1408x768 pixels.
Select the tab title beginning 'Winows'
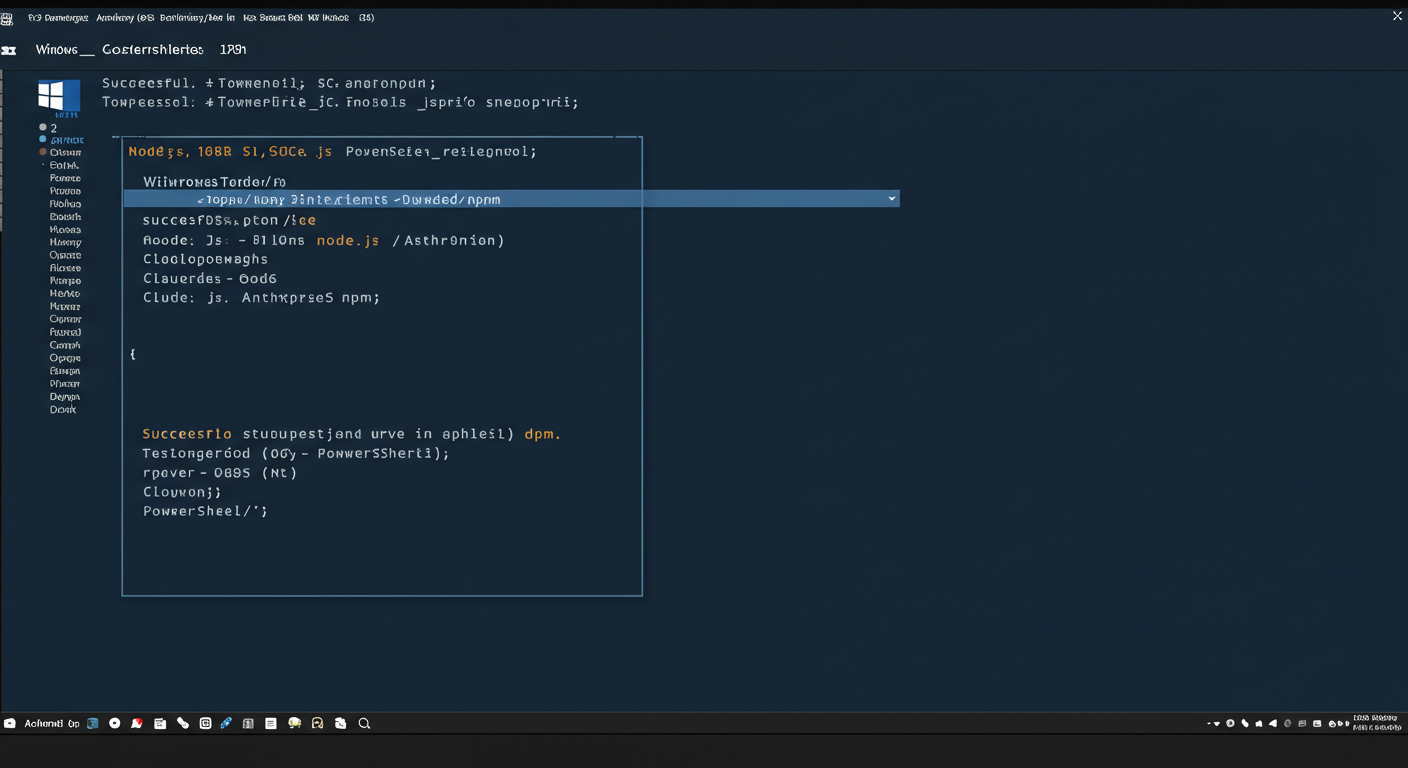(x=140, y=49)
